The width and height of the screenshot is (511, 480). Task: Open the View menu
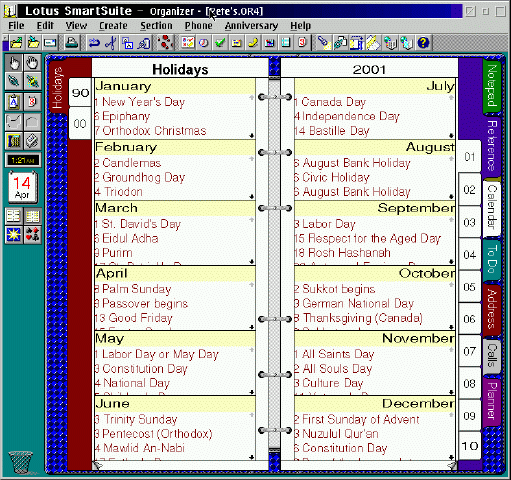tap(76, 26)
